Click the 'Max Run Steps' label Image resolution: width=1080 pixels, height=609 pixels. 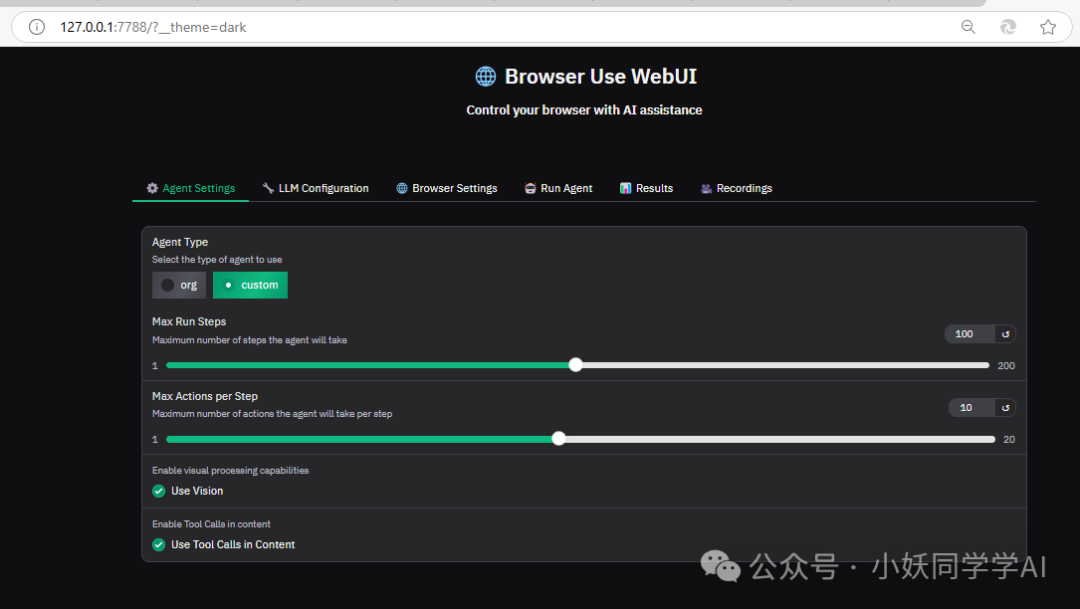pyautogui.click(x=189, y=322)
